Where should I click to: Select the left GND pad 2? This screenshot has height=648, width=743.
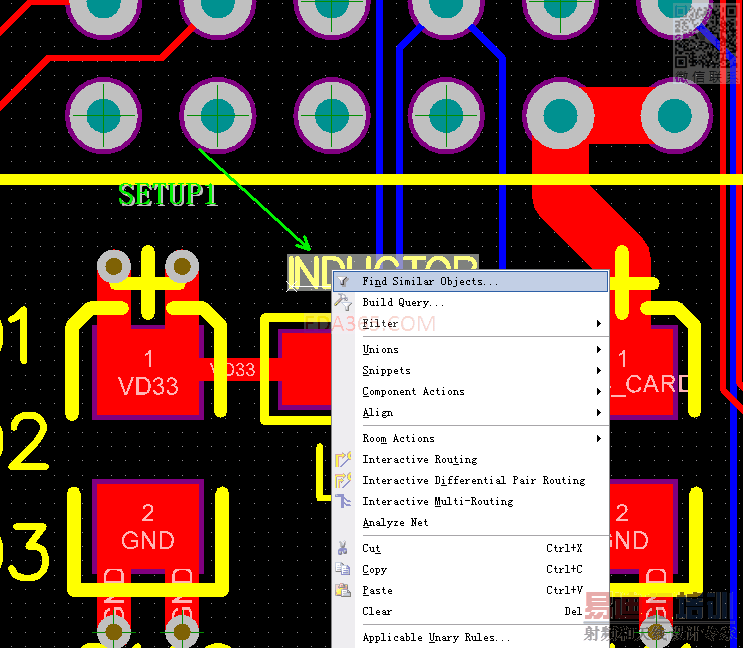coord(148,527)
